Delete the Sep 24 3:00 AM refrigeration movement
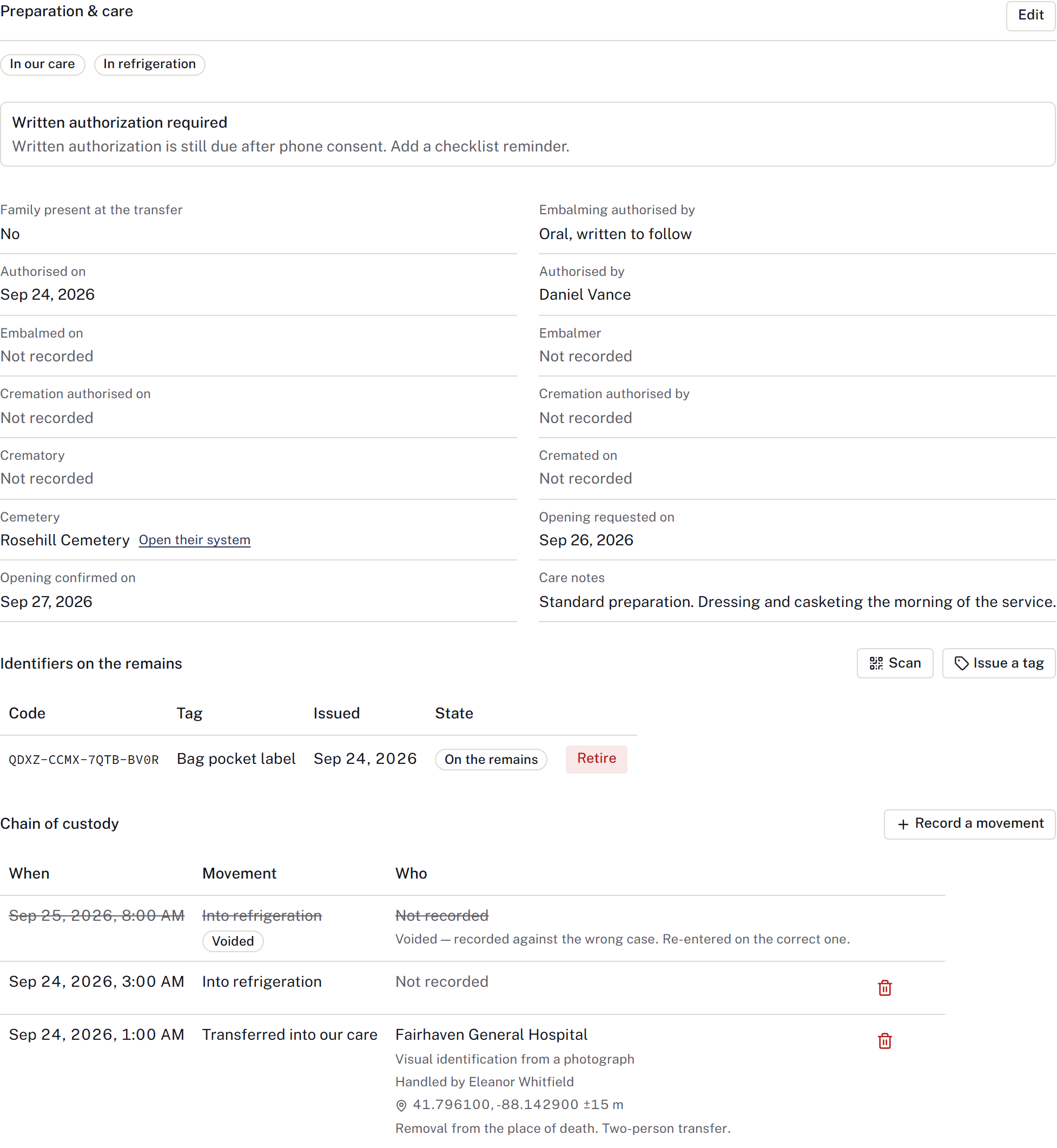Screen dimensions: 1057x1148 tap(885, 988)
